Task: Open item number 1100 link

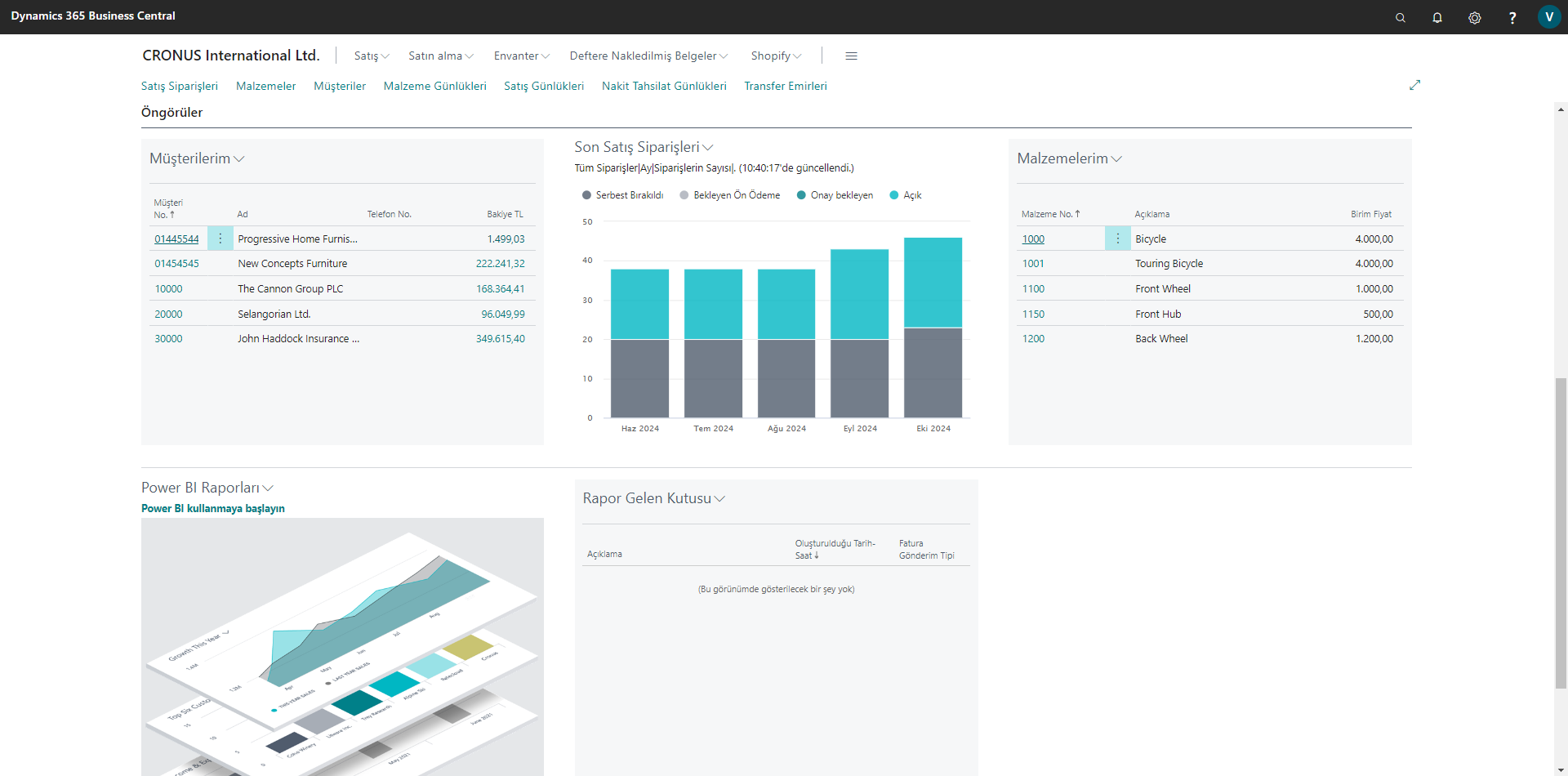Action: coord(1033,289)
